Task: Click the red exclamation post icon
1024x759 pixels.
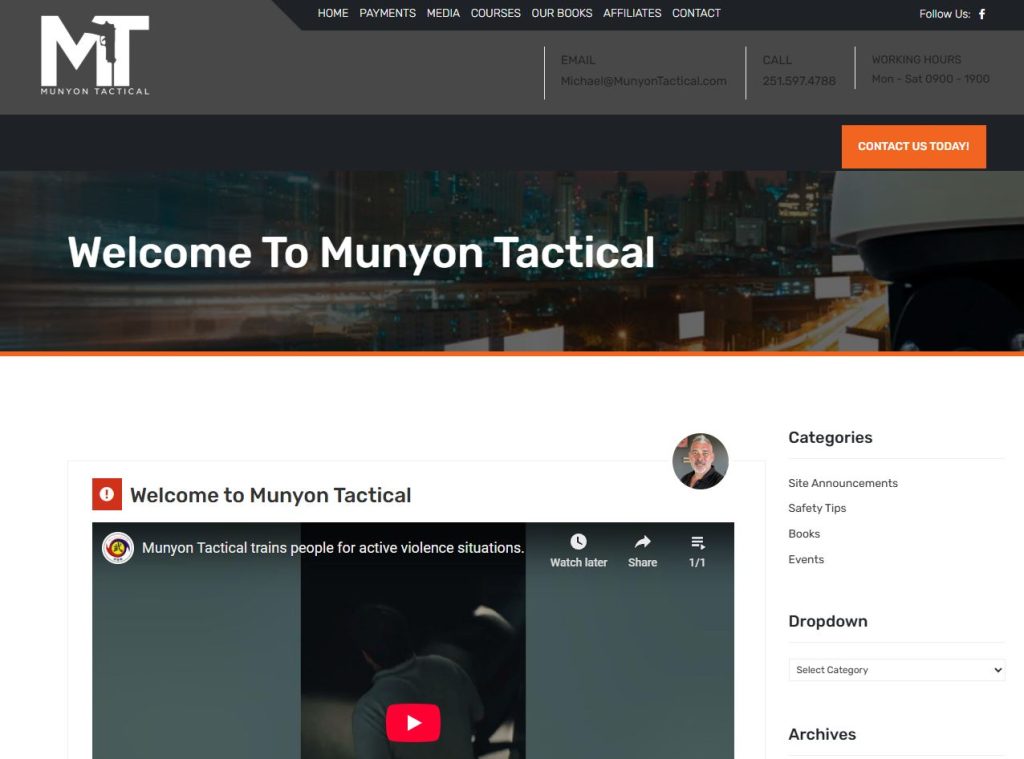Action: pos(107,494)
